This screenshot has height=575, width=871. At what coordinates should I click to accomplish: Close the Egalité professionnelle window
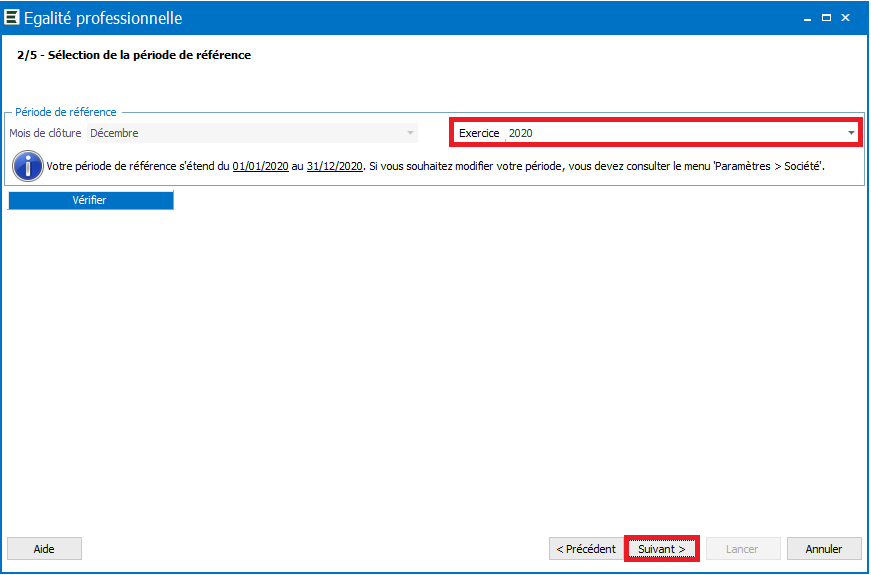click(x=845, y=18)
